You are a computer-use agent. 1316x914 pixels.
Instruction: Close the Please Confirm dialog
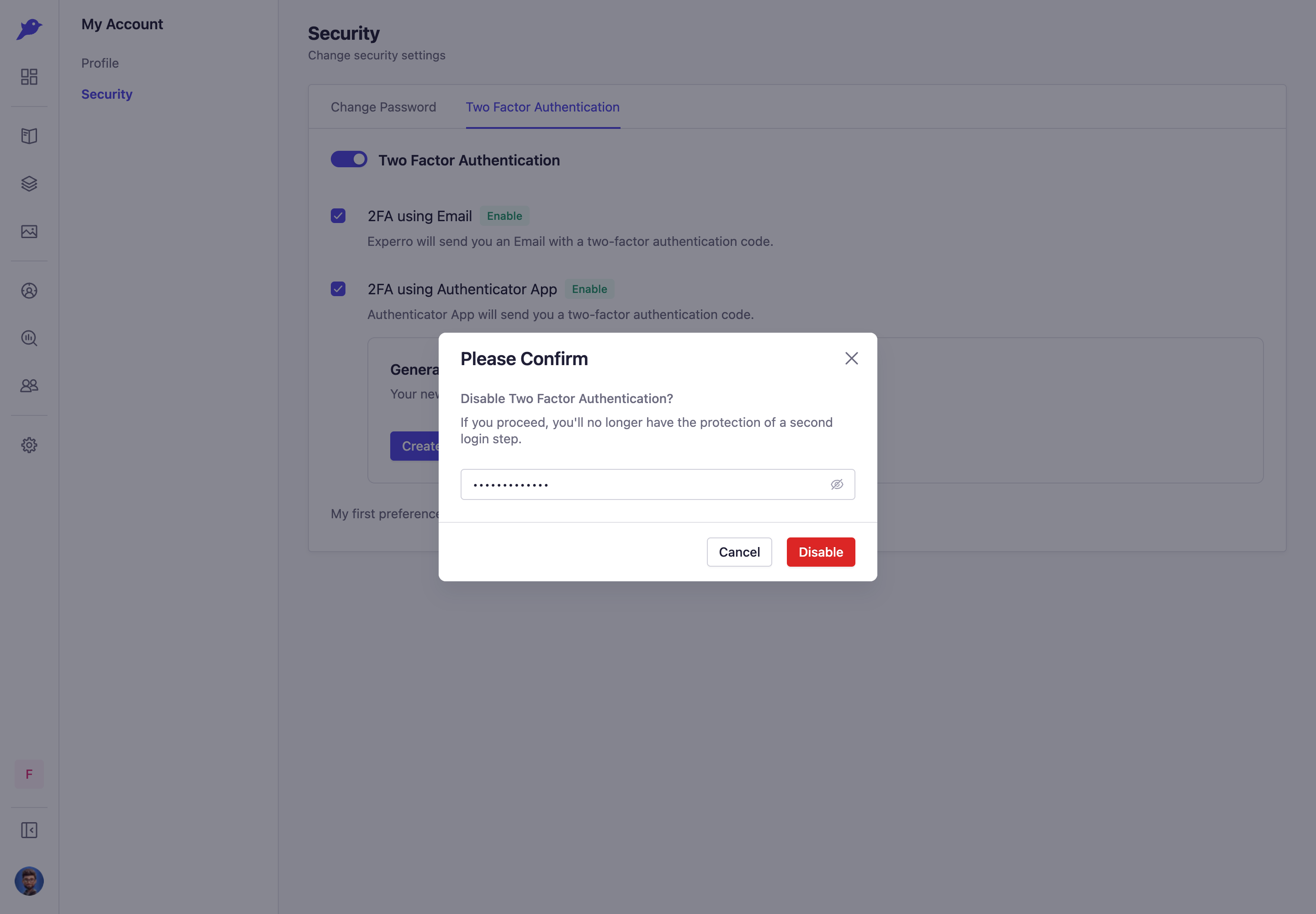(852, 358)
